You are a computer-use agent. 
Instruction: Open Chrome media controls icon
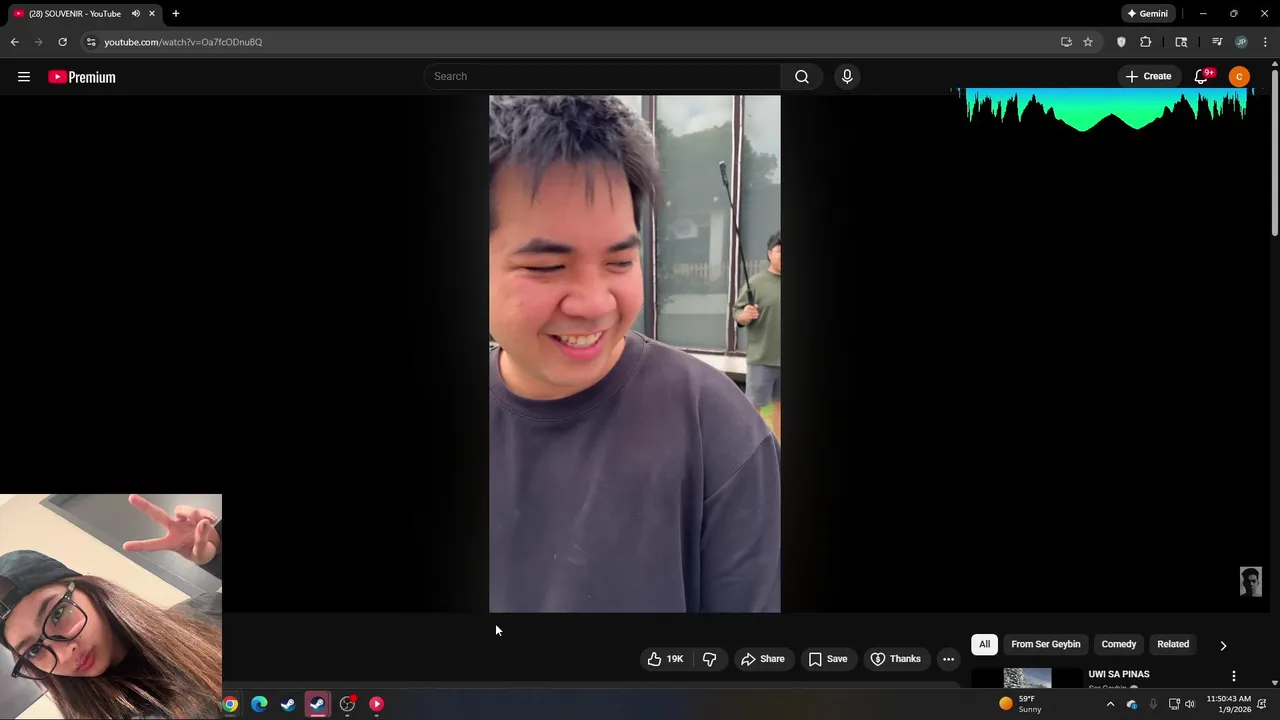[x=1217, y=42]
